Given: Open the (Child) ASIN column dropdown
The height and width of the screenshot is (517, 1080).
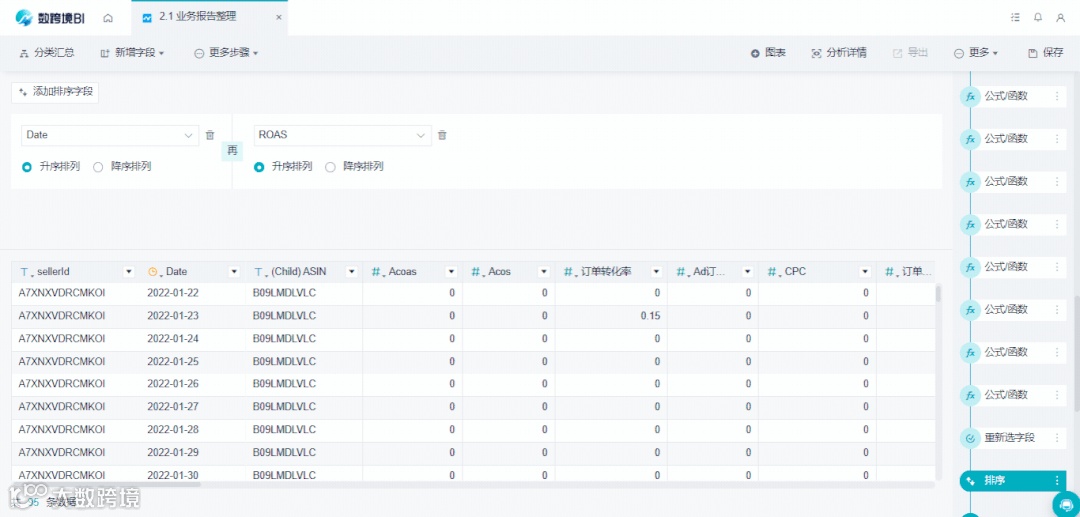Looking at the screenshot, I should coord(351,272).
